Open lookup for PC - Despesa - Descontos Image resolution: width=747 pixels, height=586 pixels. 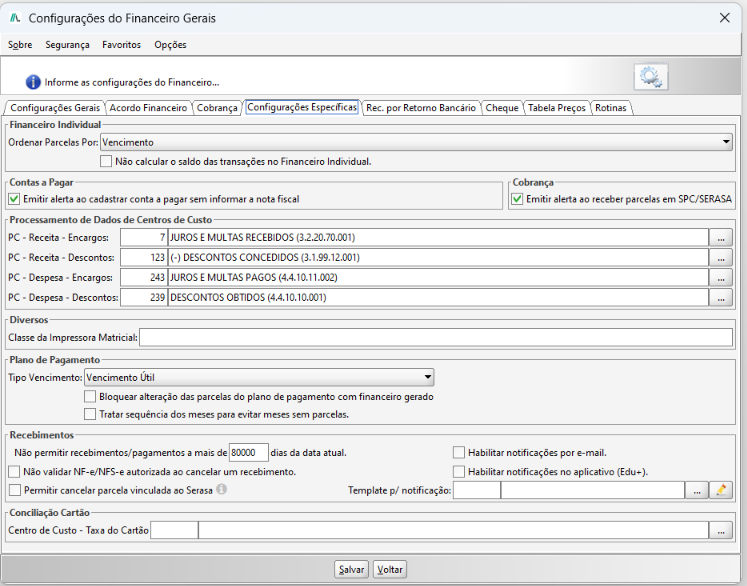click(721, 297)
